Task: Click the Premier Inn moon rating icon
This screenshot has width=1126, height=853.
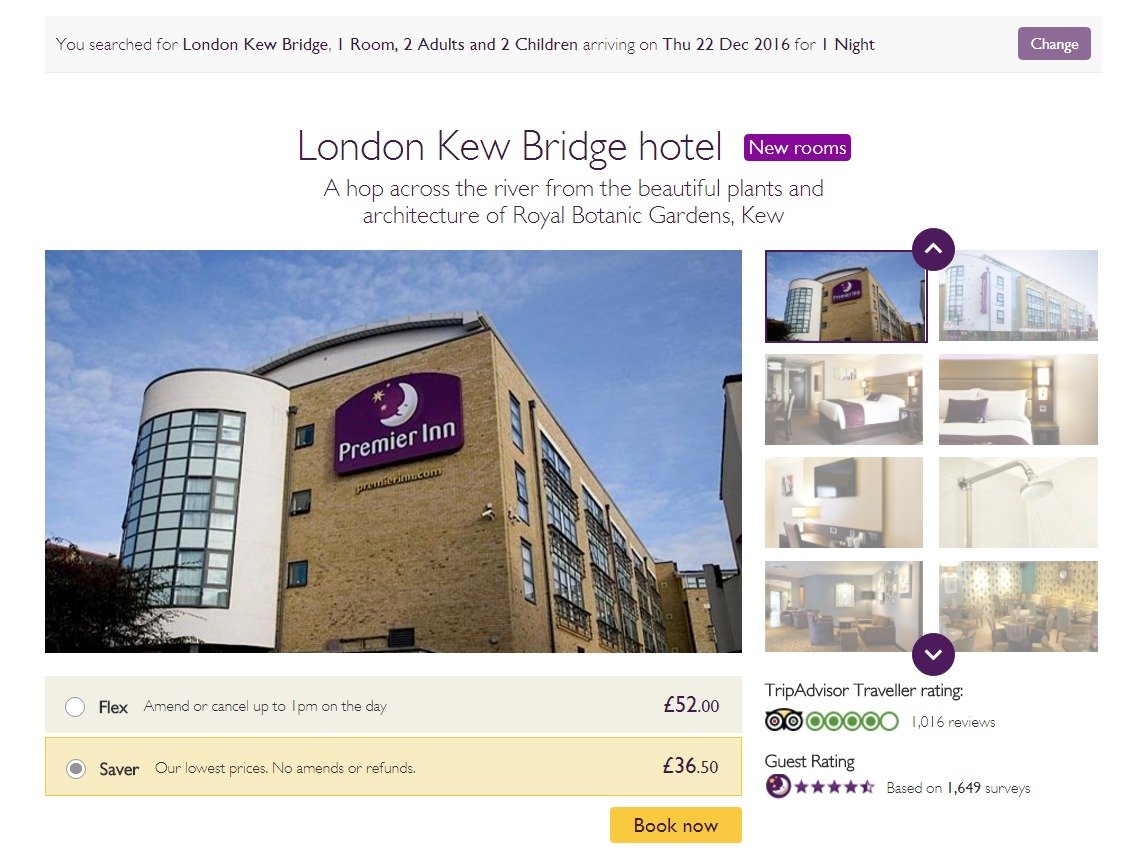Action: 778,787
